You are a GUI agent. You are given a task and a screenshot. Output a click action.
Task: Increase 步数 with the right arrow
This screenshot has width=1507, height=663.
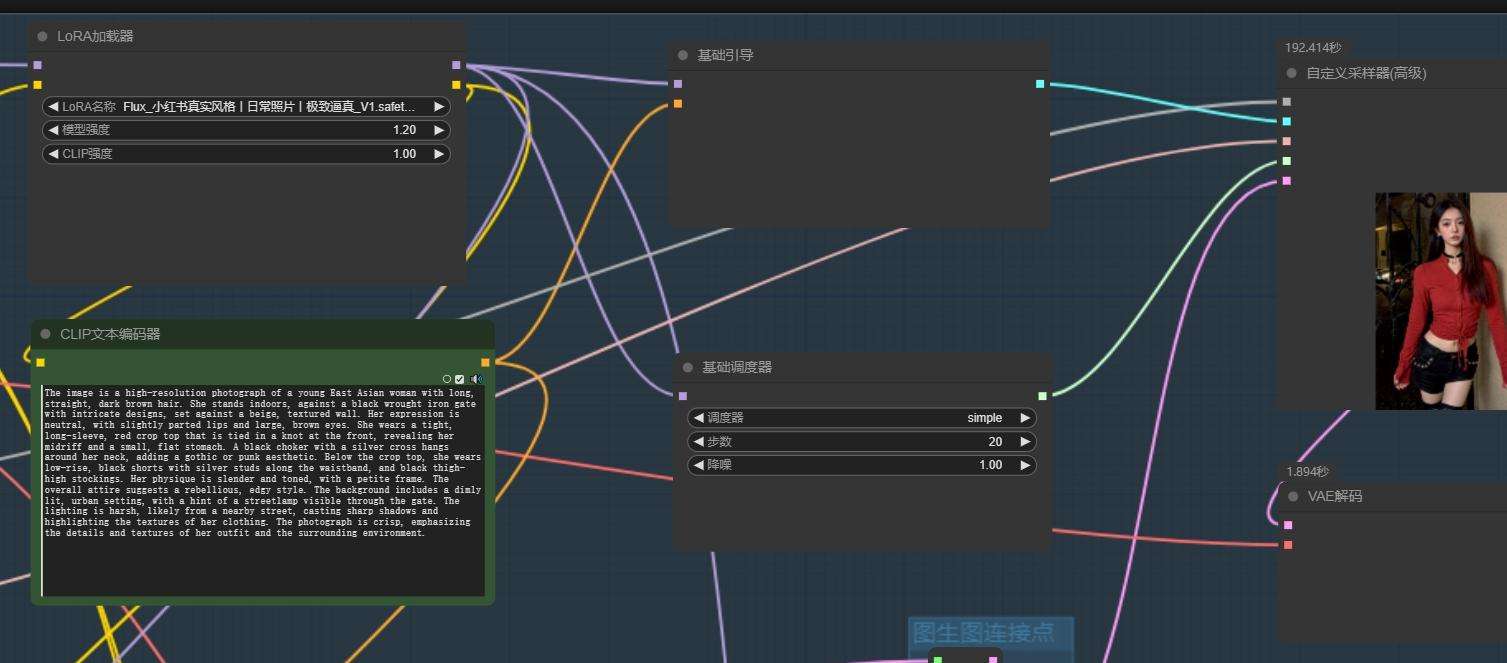point(1024,442)
